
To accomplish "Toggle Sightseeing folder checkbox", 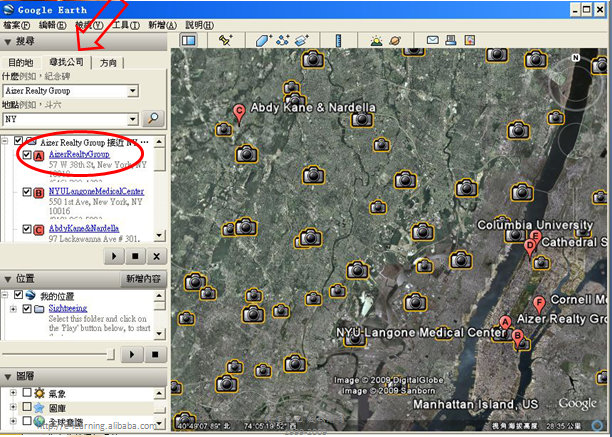I will (x=27, y=309).
